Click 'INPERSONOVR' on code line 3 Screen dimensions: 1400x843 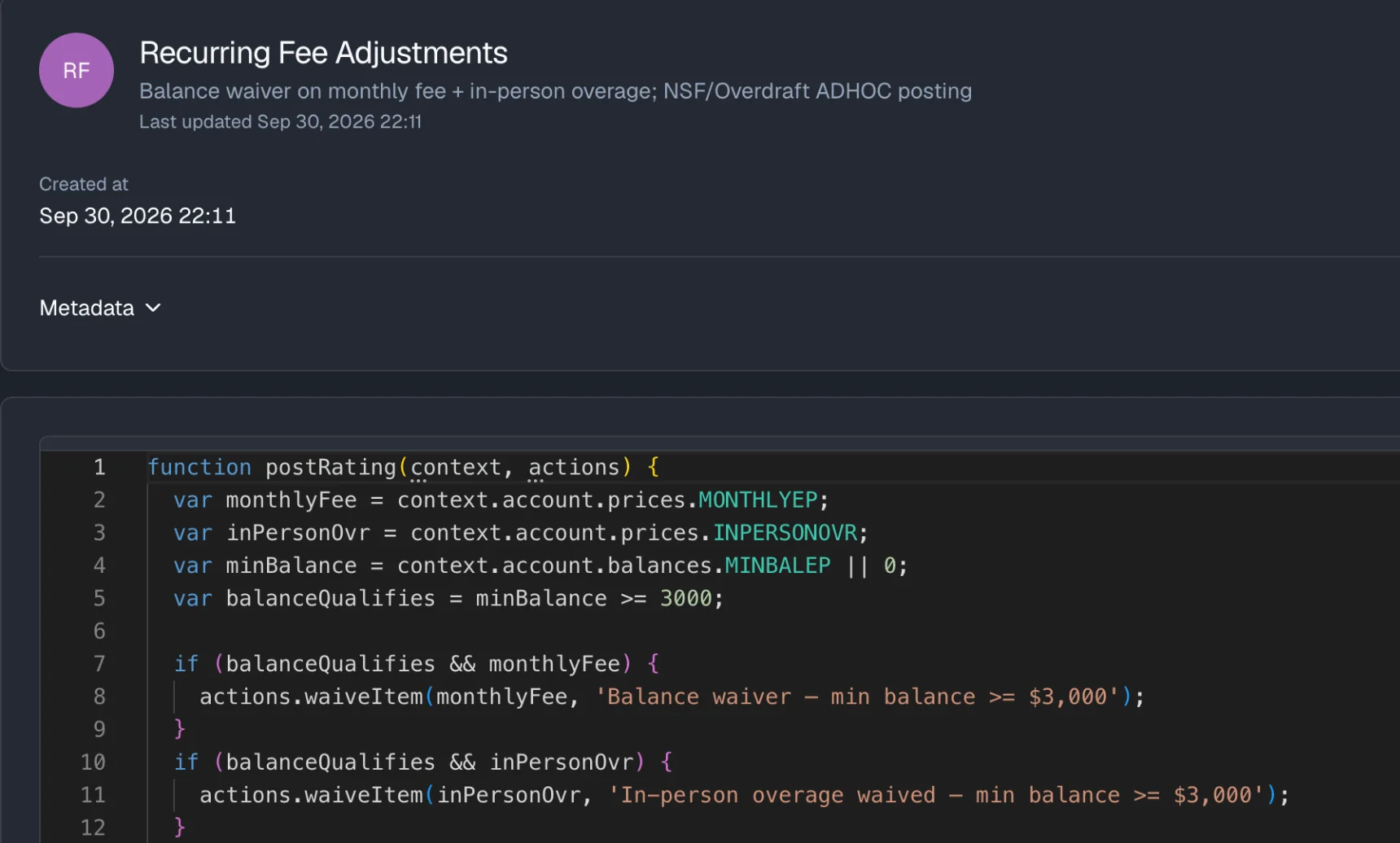click(785, 533)
